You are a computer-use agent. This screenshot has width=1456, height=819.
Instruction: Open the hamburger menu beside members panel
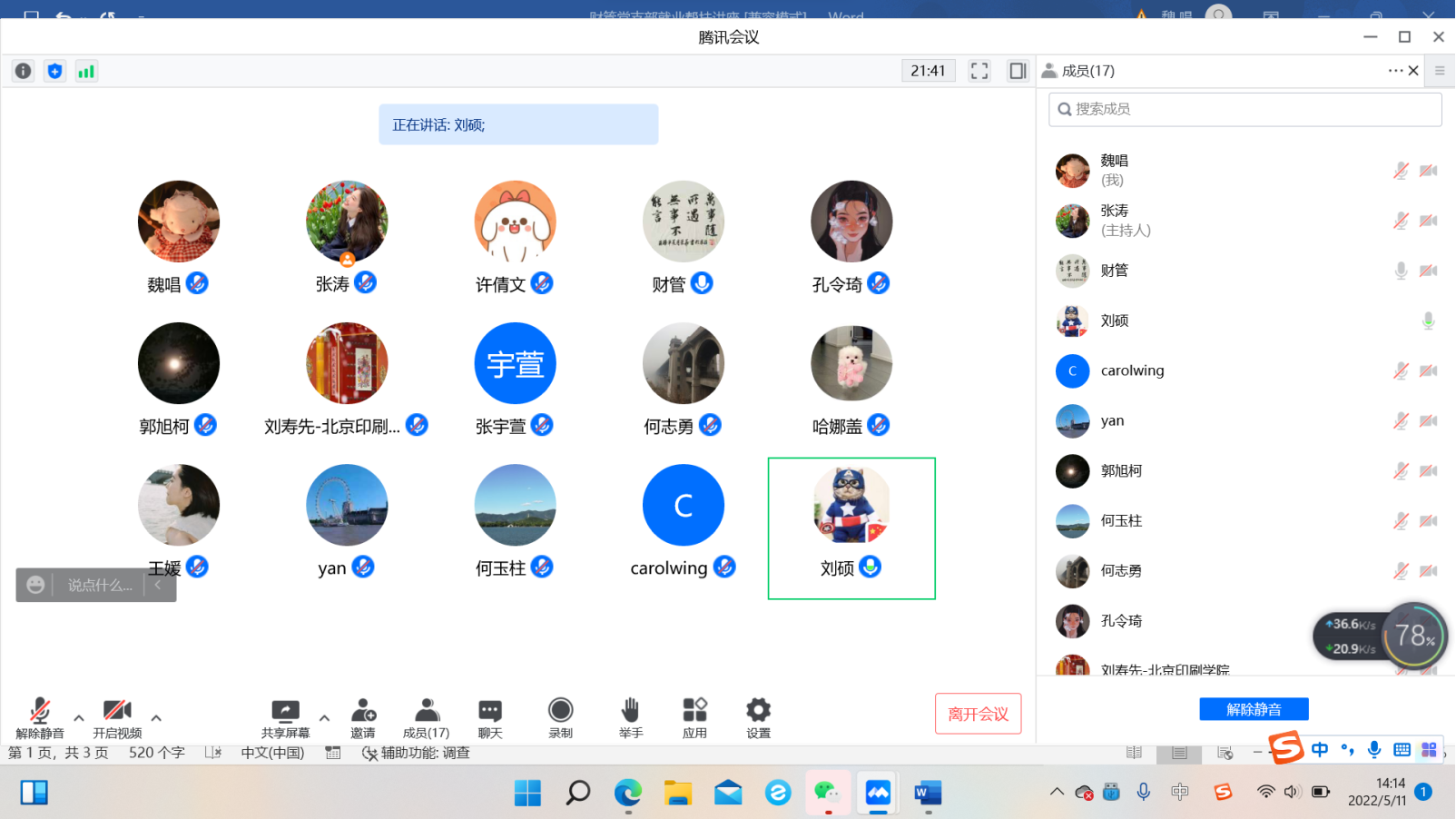click(x=1440, y=71)
